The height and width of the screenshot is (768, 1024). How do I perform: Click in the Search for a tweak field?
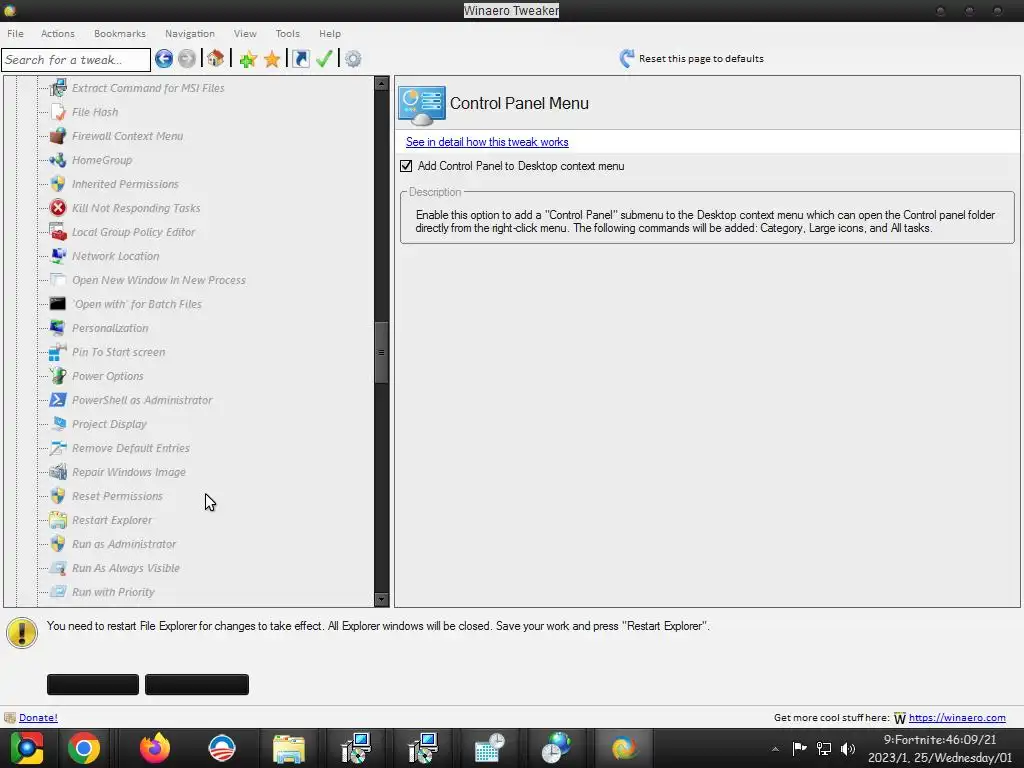(x=76, y=59)
